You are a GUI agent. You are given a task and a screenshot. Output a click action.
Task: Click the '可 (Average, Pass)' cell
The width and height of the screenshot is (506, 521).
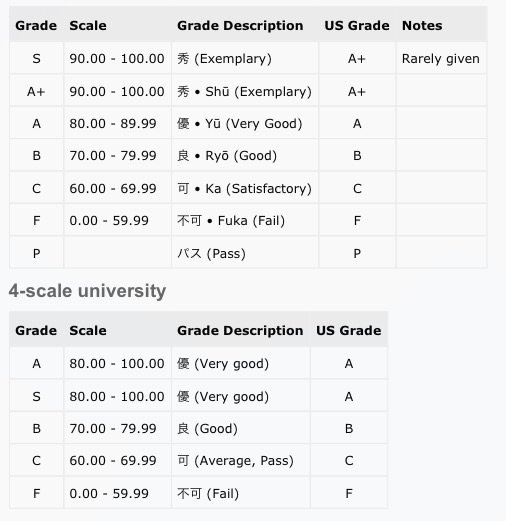[241, 461]
